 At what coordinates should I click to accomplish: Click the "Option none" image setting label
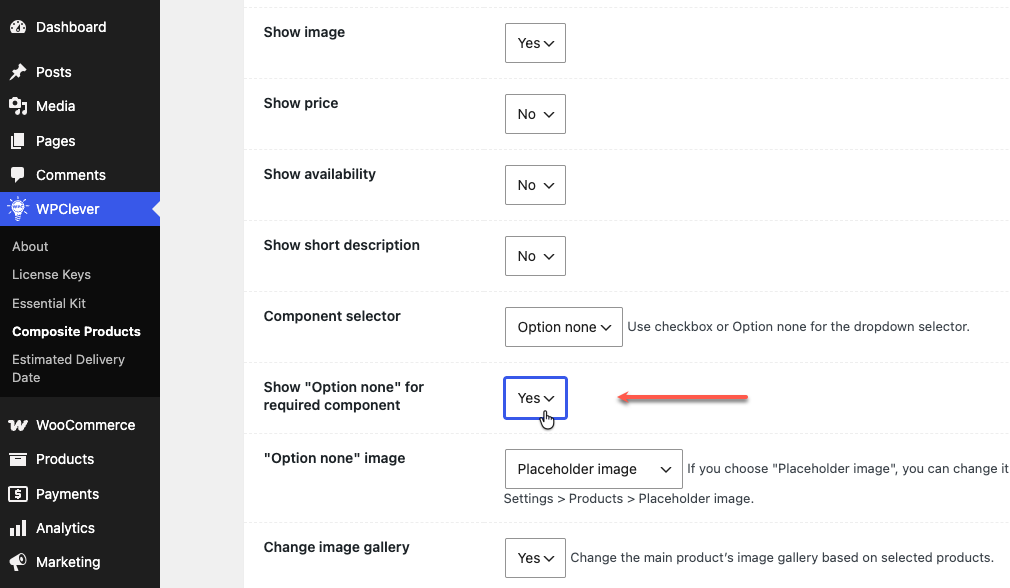[x=334, y=459]
